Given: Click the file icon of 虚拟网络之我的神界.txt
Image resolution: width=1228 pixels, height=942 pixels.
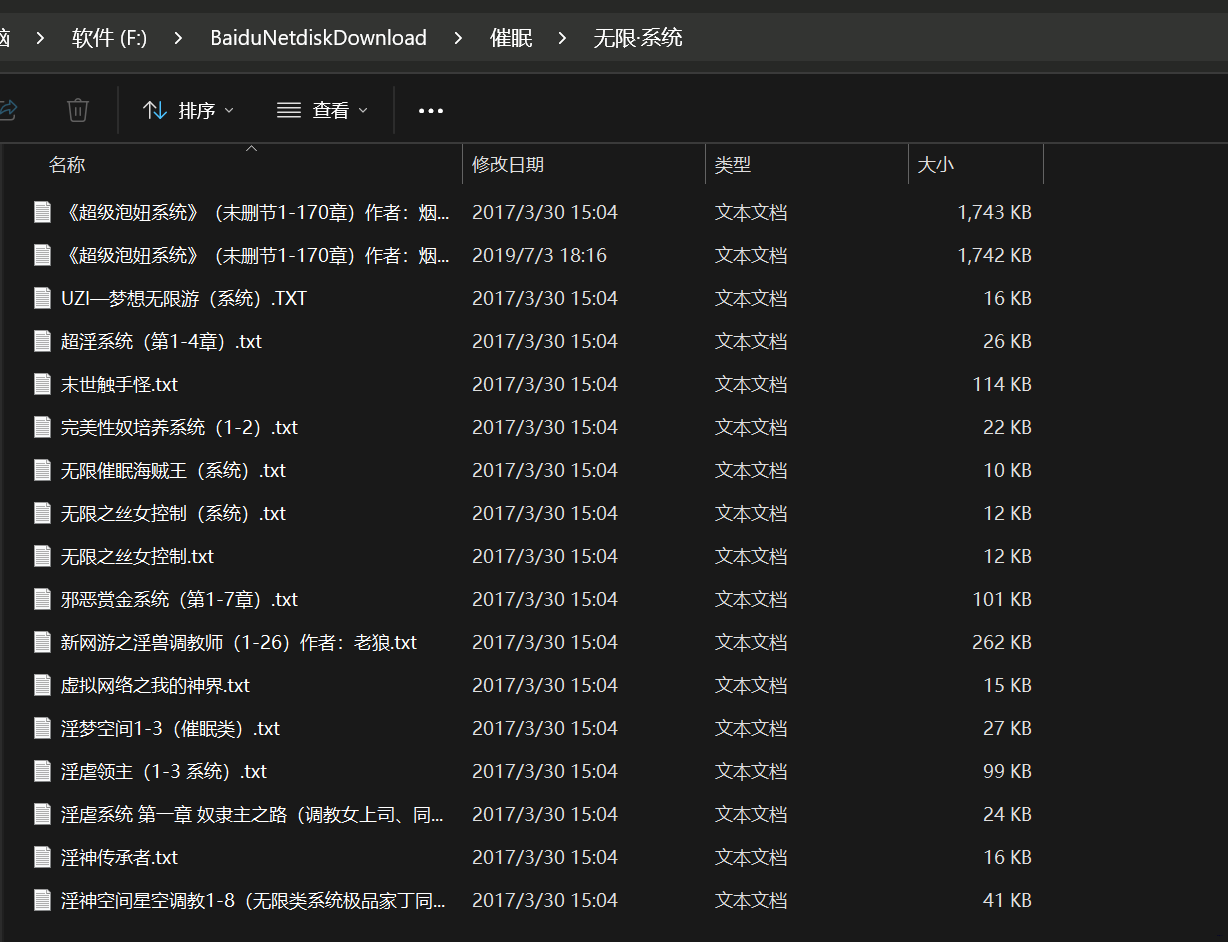Looking at the screenshot, I should (x=42, y=685).
